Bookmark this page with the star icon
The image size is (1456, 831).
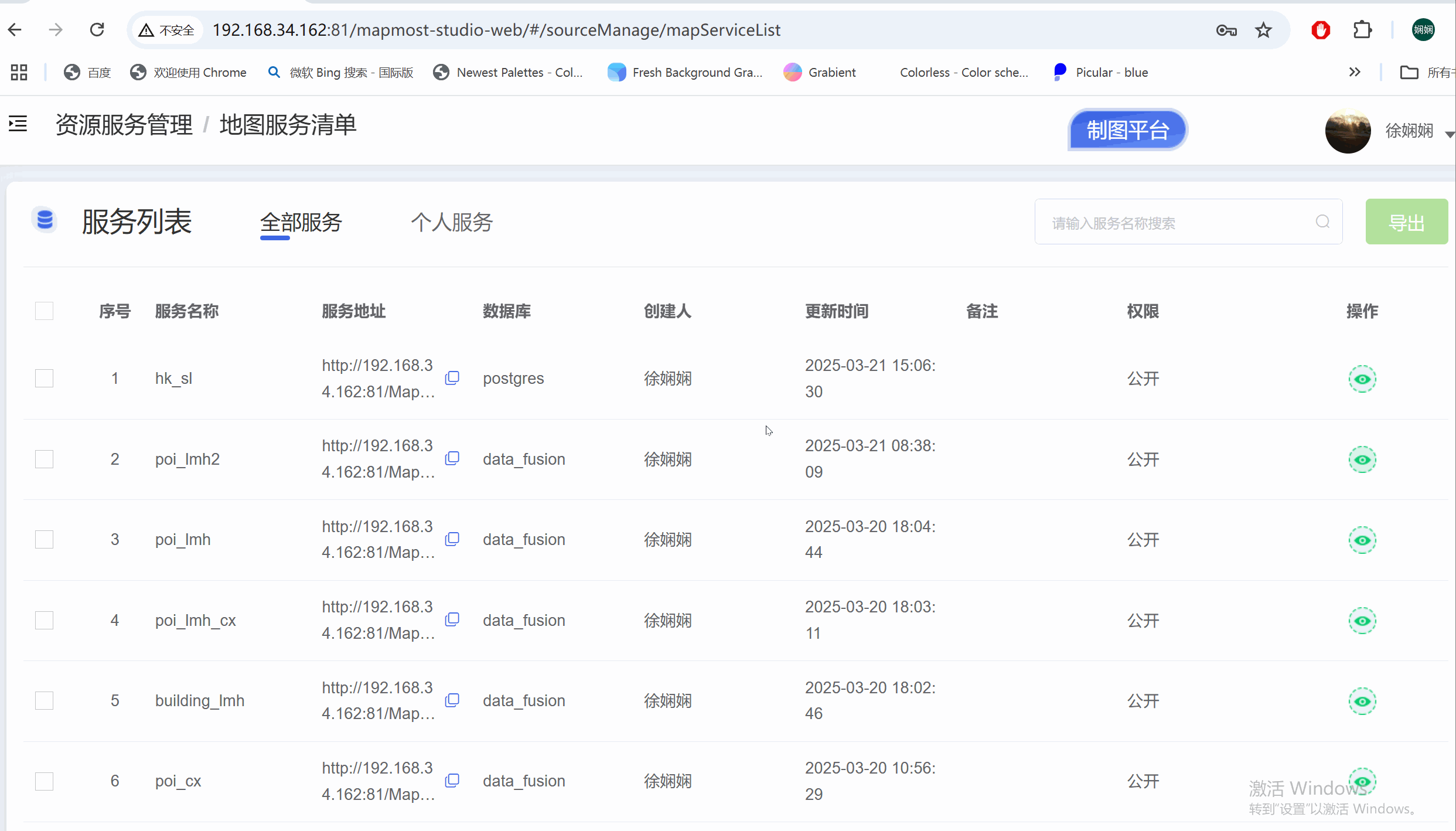[x=1263, y=29]
